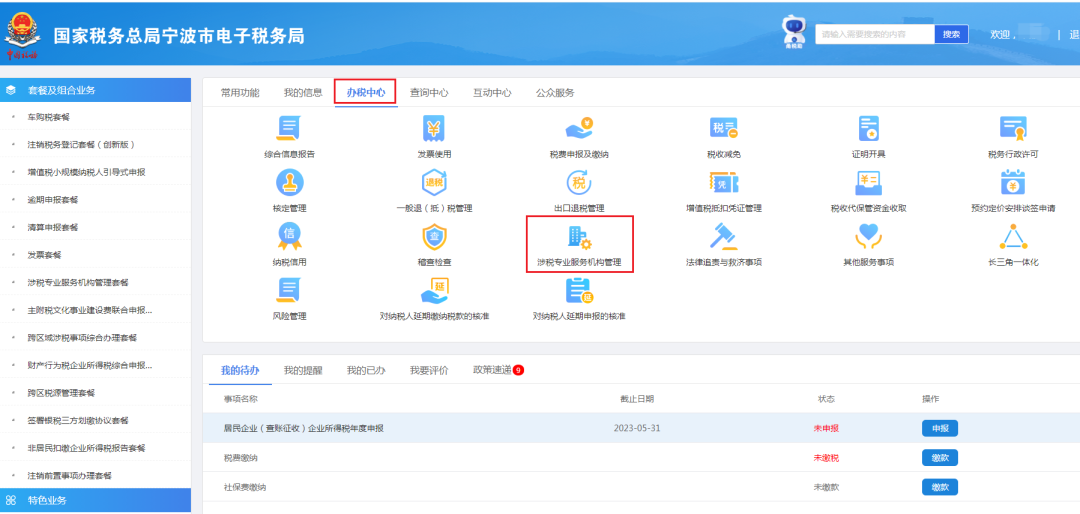Open 注销前置事项办理套餐 in sidebar

point(70,475)
